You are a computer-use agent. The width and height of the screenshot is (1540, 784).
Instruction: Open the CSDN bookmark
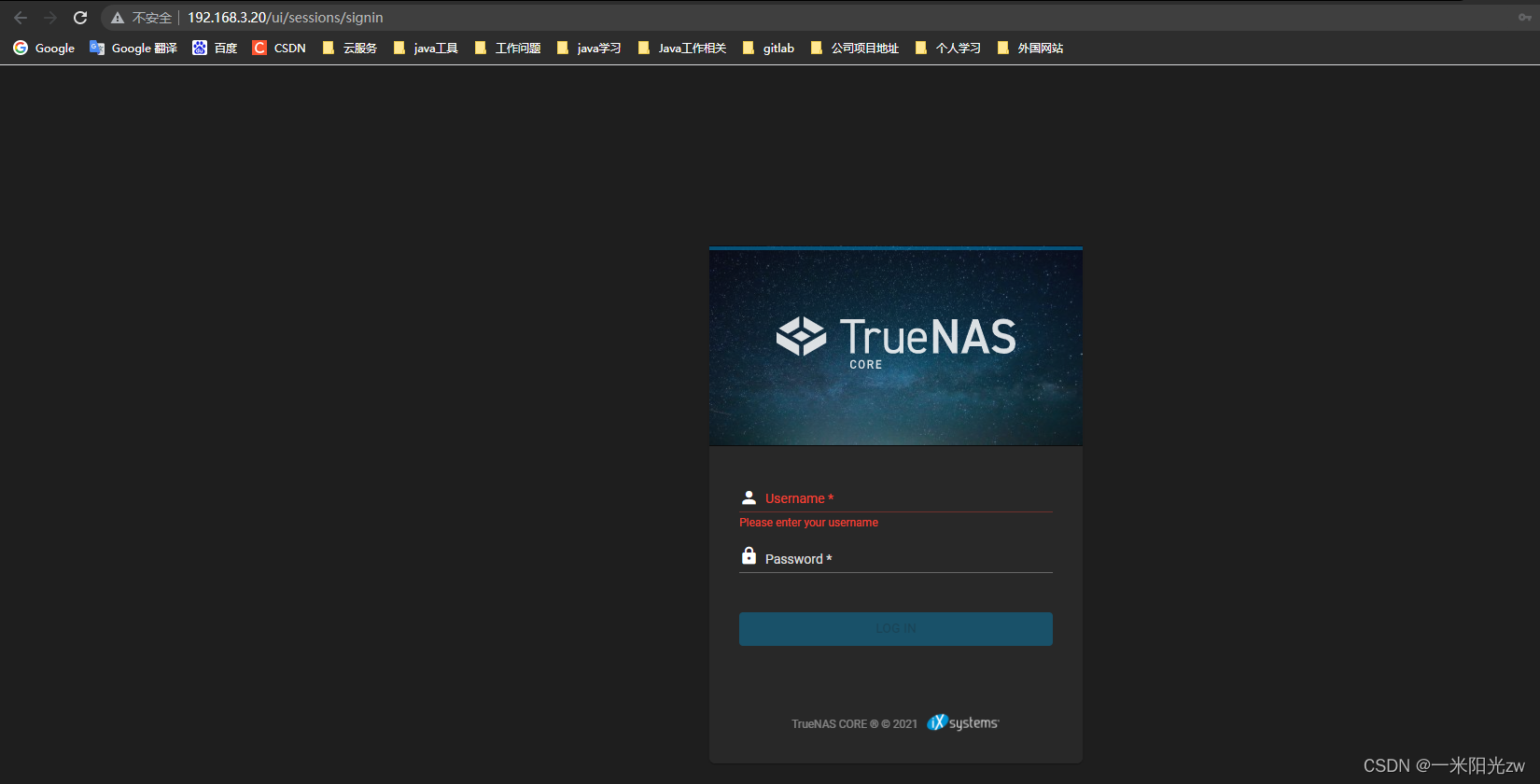(279, 48)
